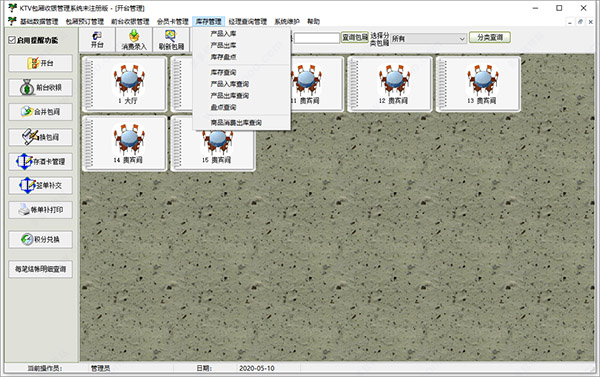Screen dimensions: 600x377
Task: Expand the 选择分类包厢 dropdown showing 所有
Action: pyautogui.click(x=428, y=38)
